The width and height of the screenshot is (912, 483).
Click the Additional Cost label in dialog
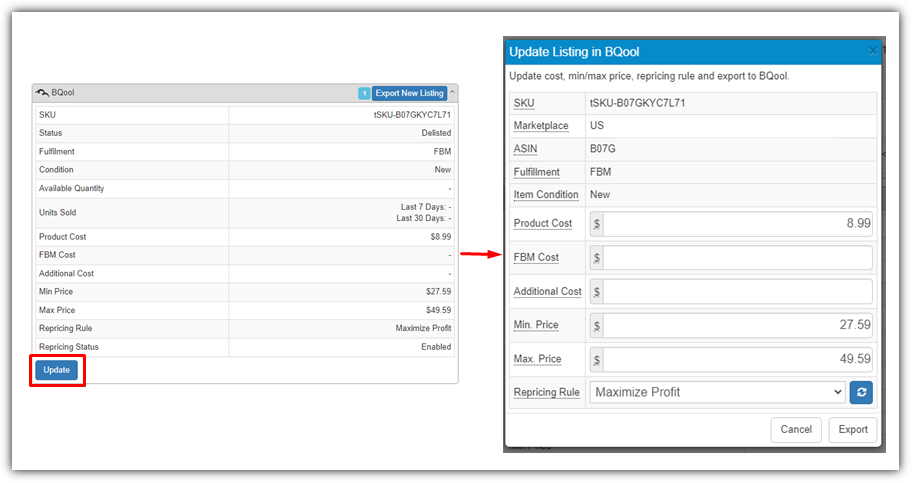click(x=547, y=292)
